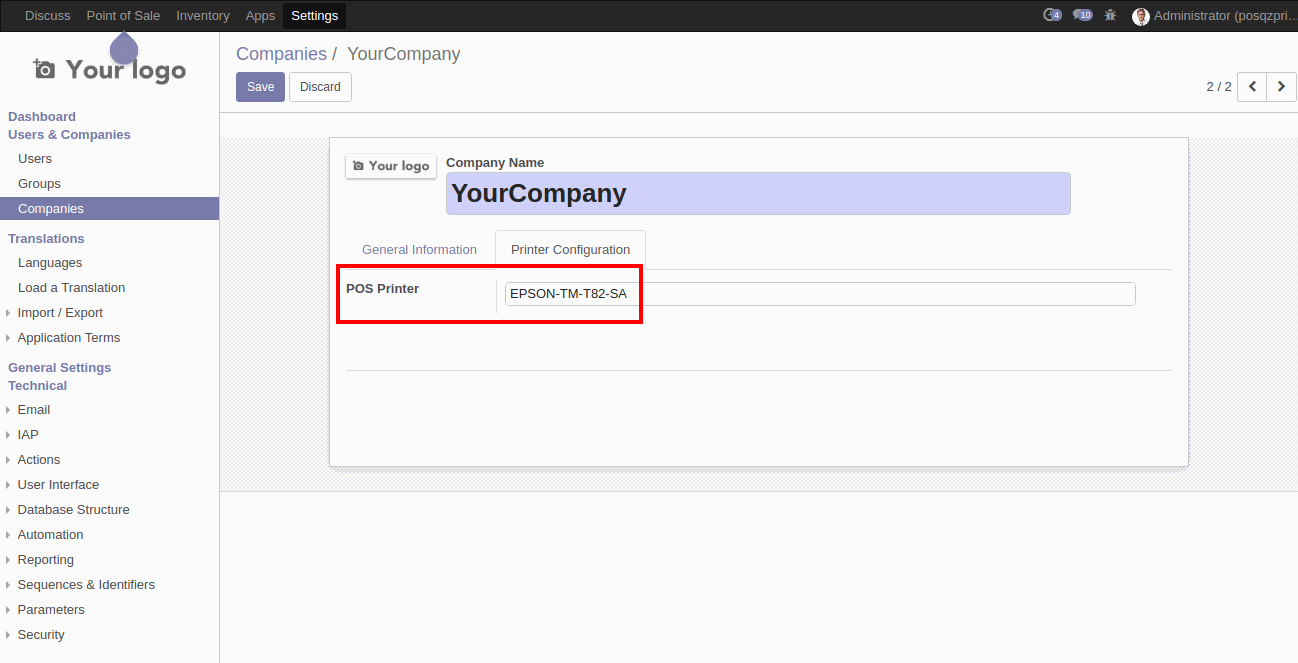Image resolution: width=1298 pixels, height=663 pixels.
Task: Open the conversations chat bubble icon
Action: click(x=1082, y=15)
